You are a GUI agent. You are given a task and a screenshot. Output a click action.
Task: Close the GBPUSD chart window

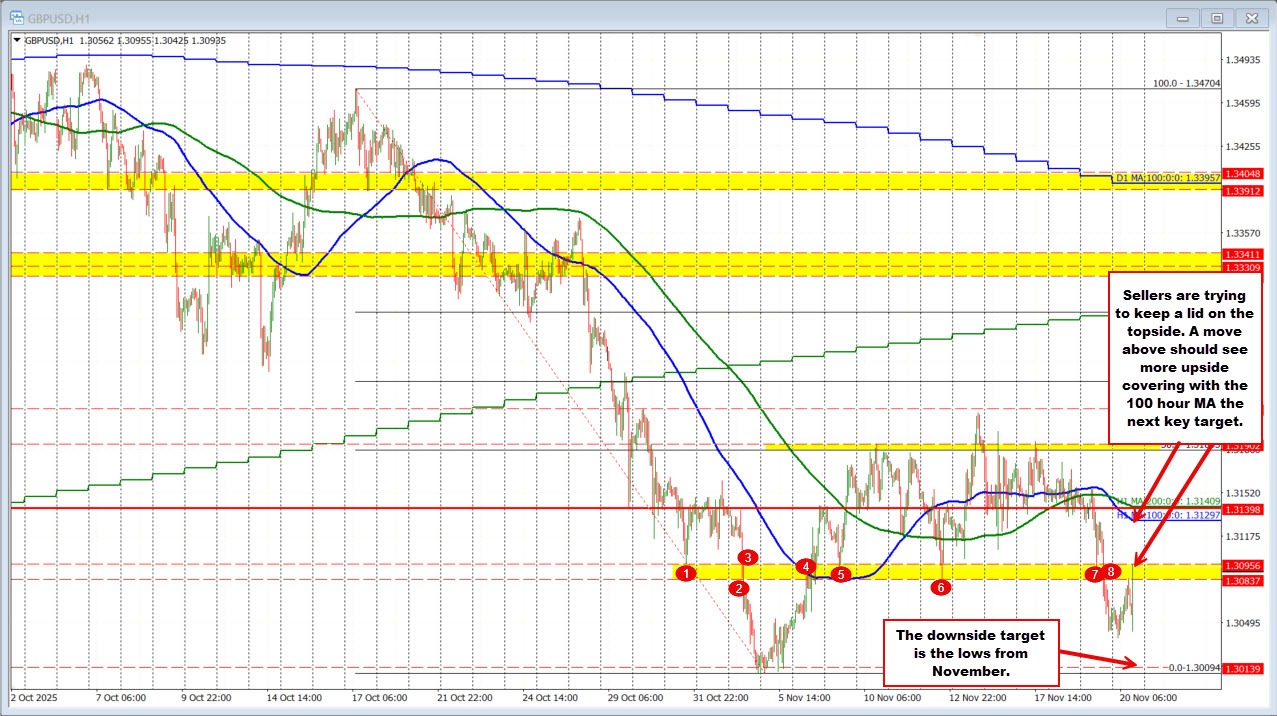click(1249, 17)
